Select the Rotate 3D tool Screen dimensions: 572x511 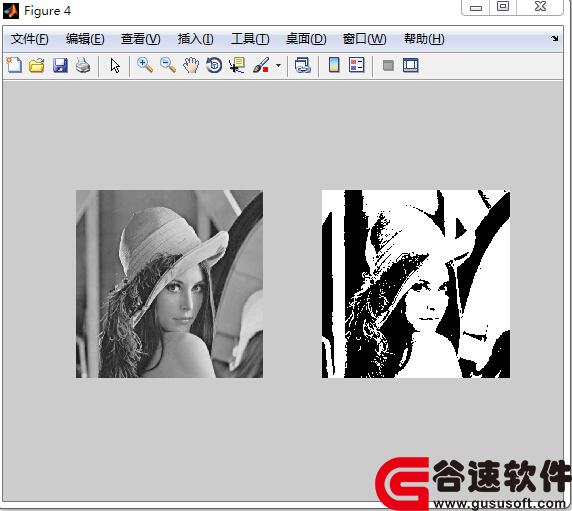pos(214,66)
